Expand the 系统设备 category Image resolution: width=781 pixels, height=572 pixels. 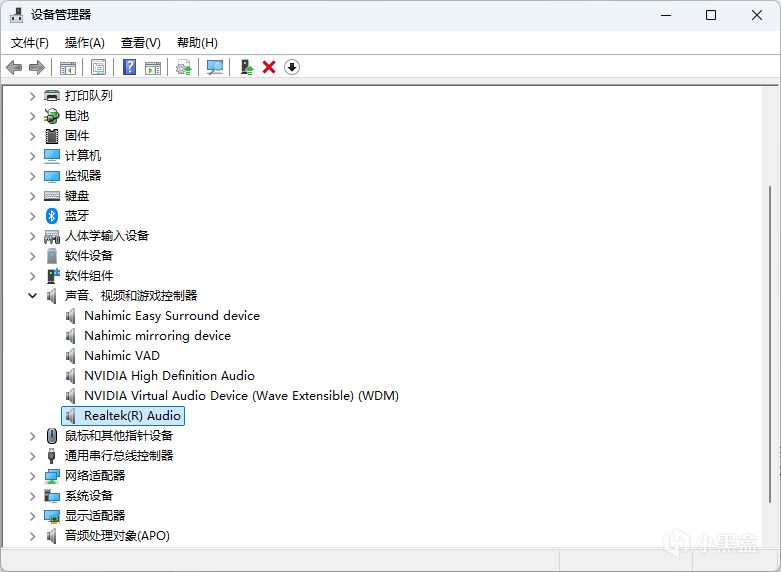coord(32,496)
